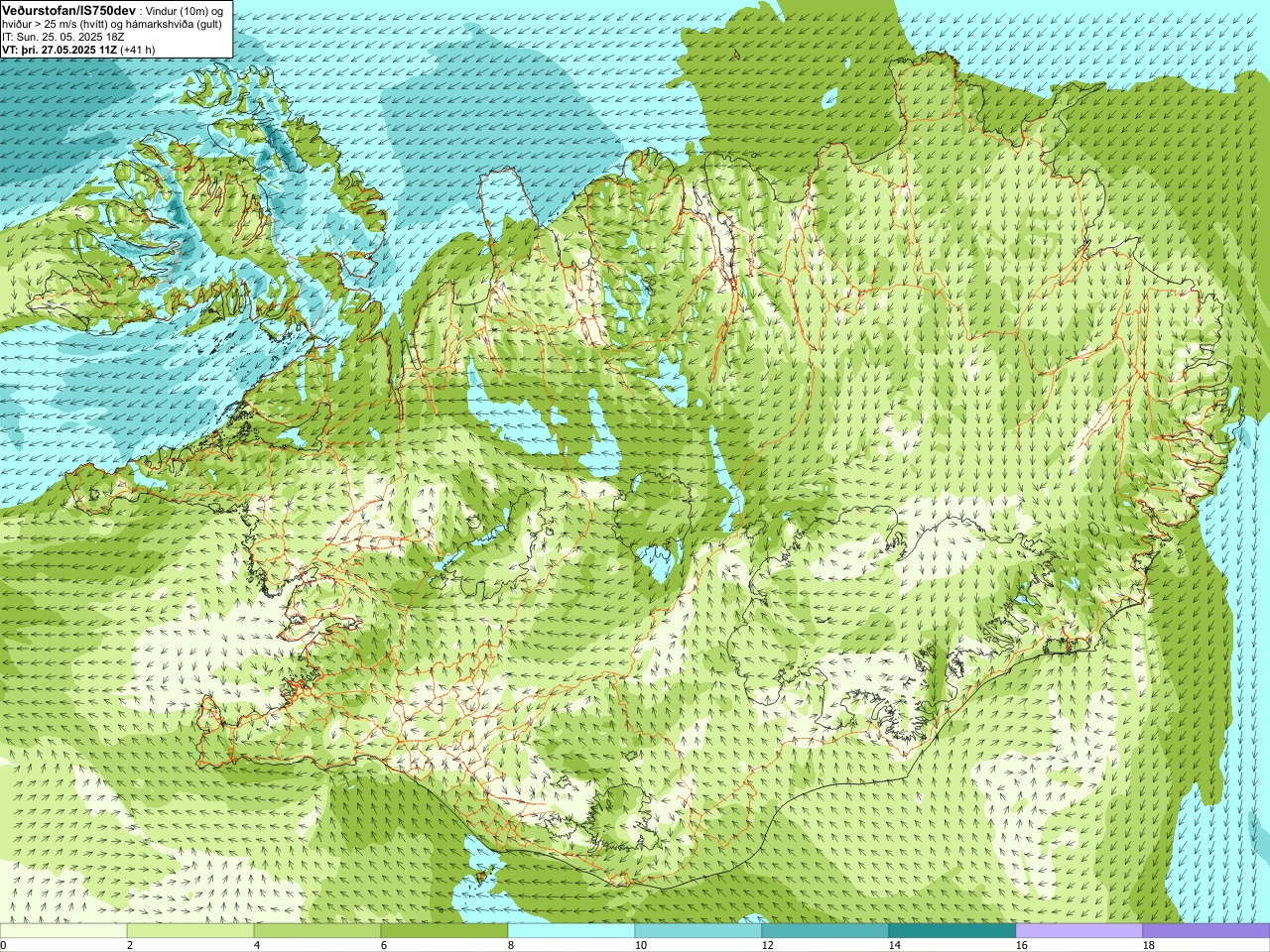The image size is (1270, 952).
Task: Click the 0–2 m/s pale yellow legend swatch
Action: click(63, 931)
